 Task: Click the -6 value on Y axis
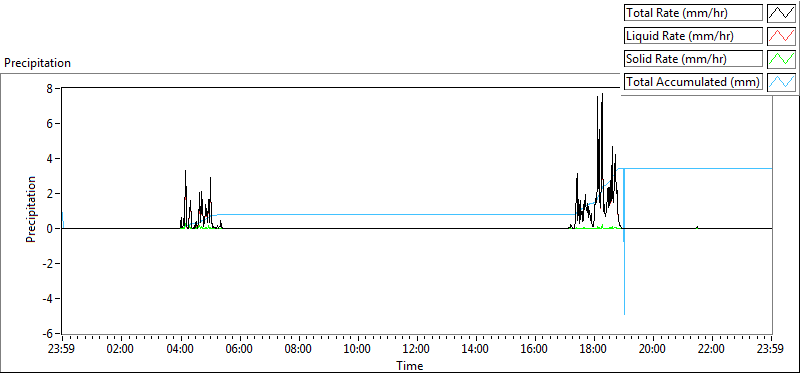point(48,334)
